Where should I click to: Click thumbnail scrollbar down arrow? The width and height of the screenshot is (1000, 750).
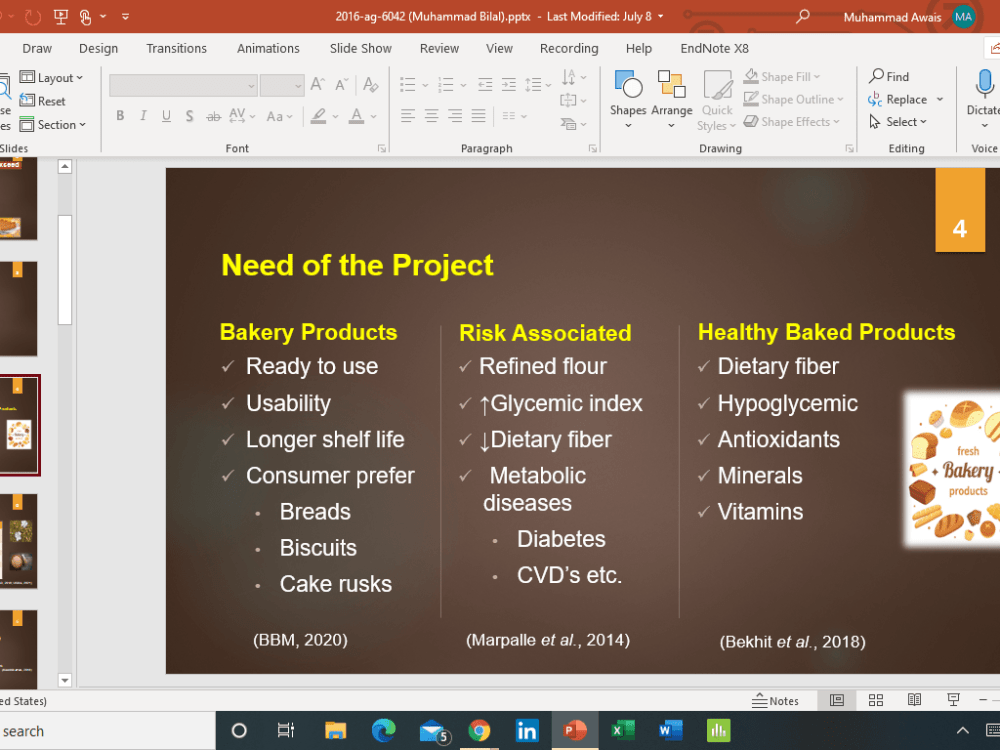point(64,680)
